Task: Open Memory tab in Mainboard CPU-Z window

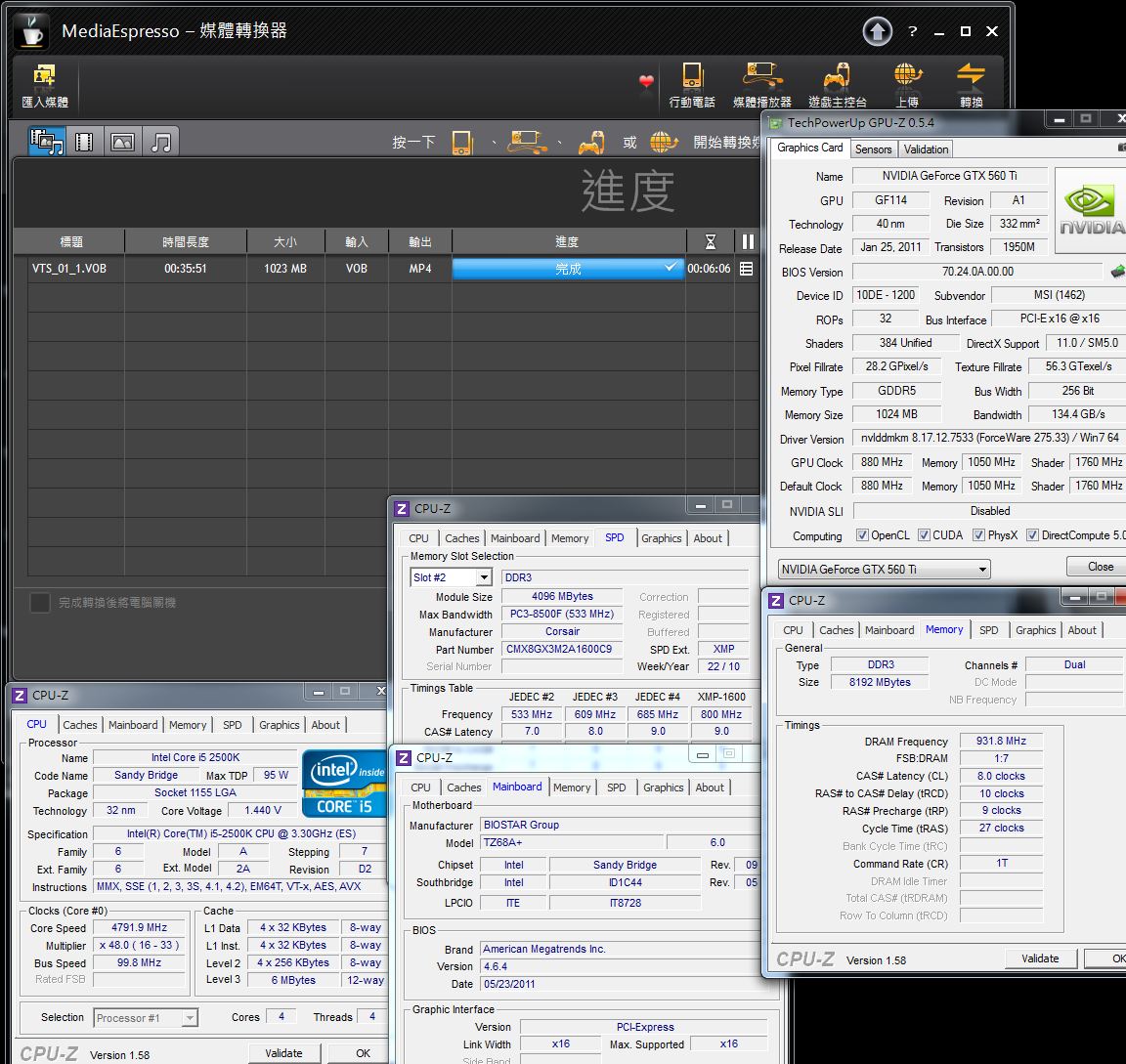Action: click(x=572, y=787)
